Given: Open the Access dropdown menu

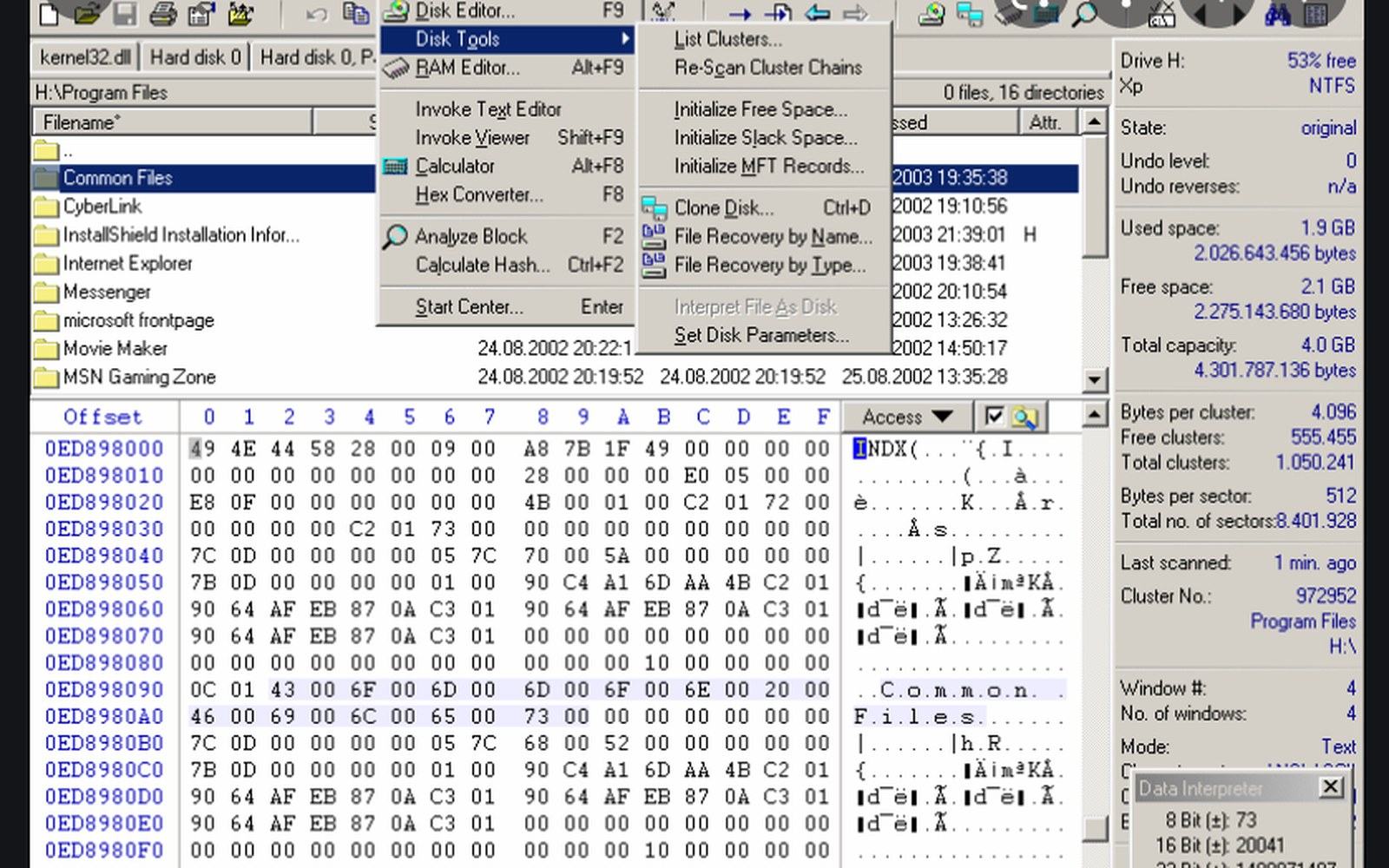Looking at the screenshot, I should coord(907,418).
